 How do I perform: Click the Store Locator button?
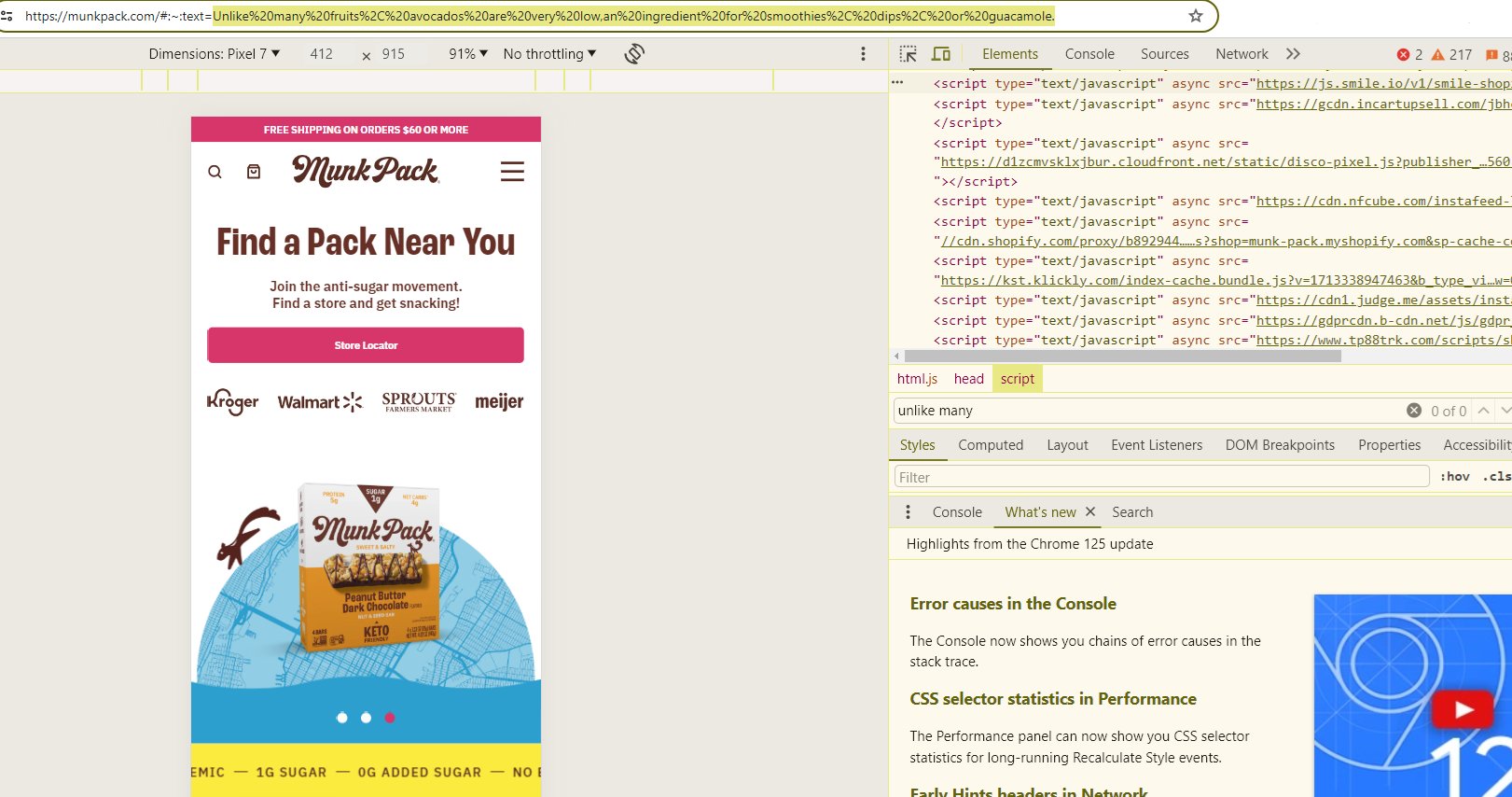(366, 345)
